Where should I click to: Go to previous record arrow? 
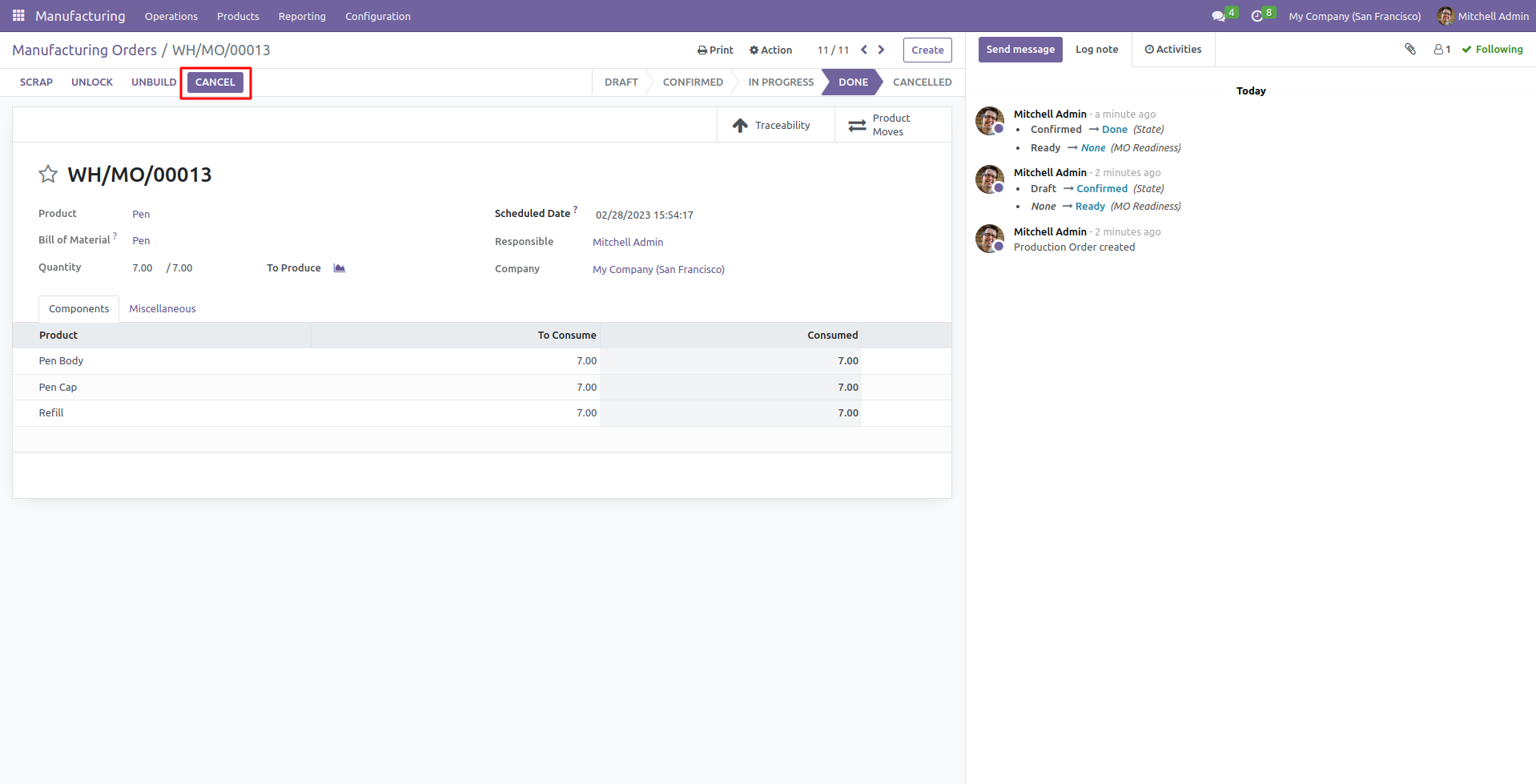[x=864, y=50]
